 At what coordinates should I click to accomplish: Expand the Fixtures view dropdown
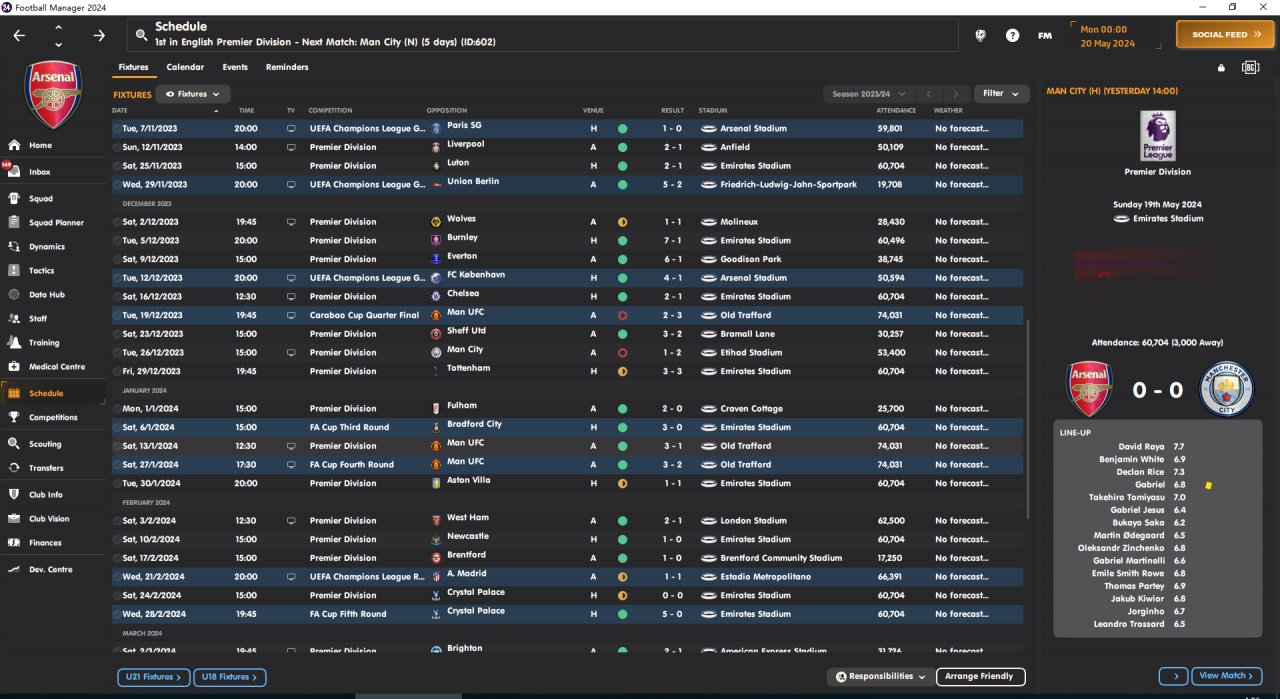coord(193,94)
